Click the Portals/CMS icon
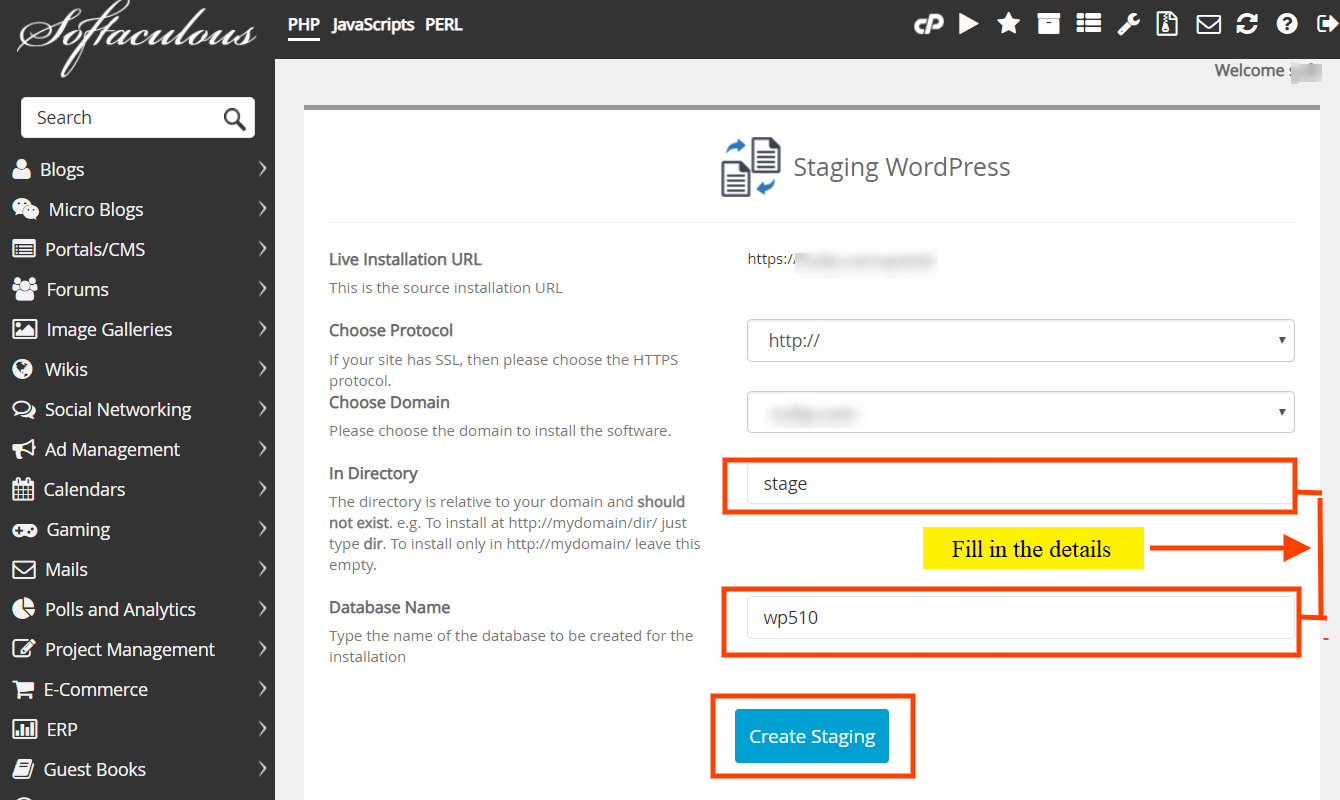The width and height of the screenshot is (1340, 800). (24, 249)
